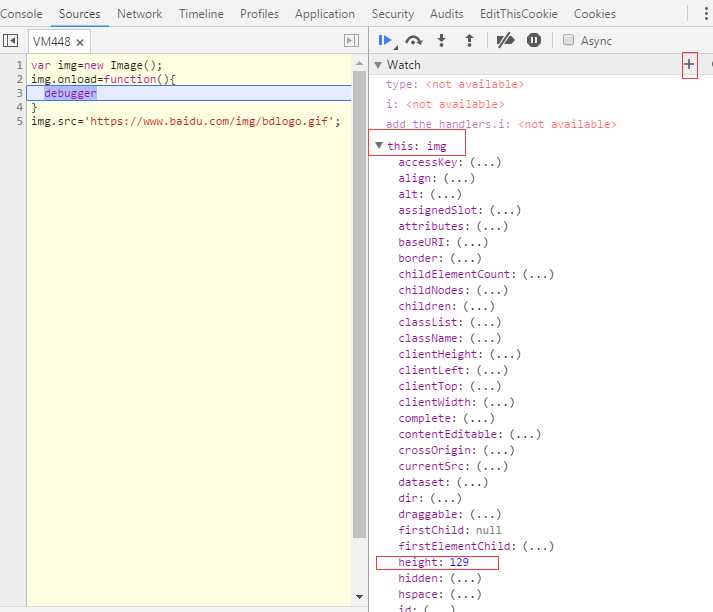Select the 'height: 129' property row

tap(433, 562)
